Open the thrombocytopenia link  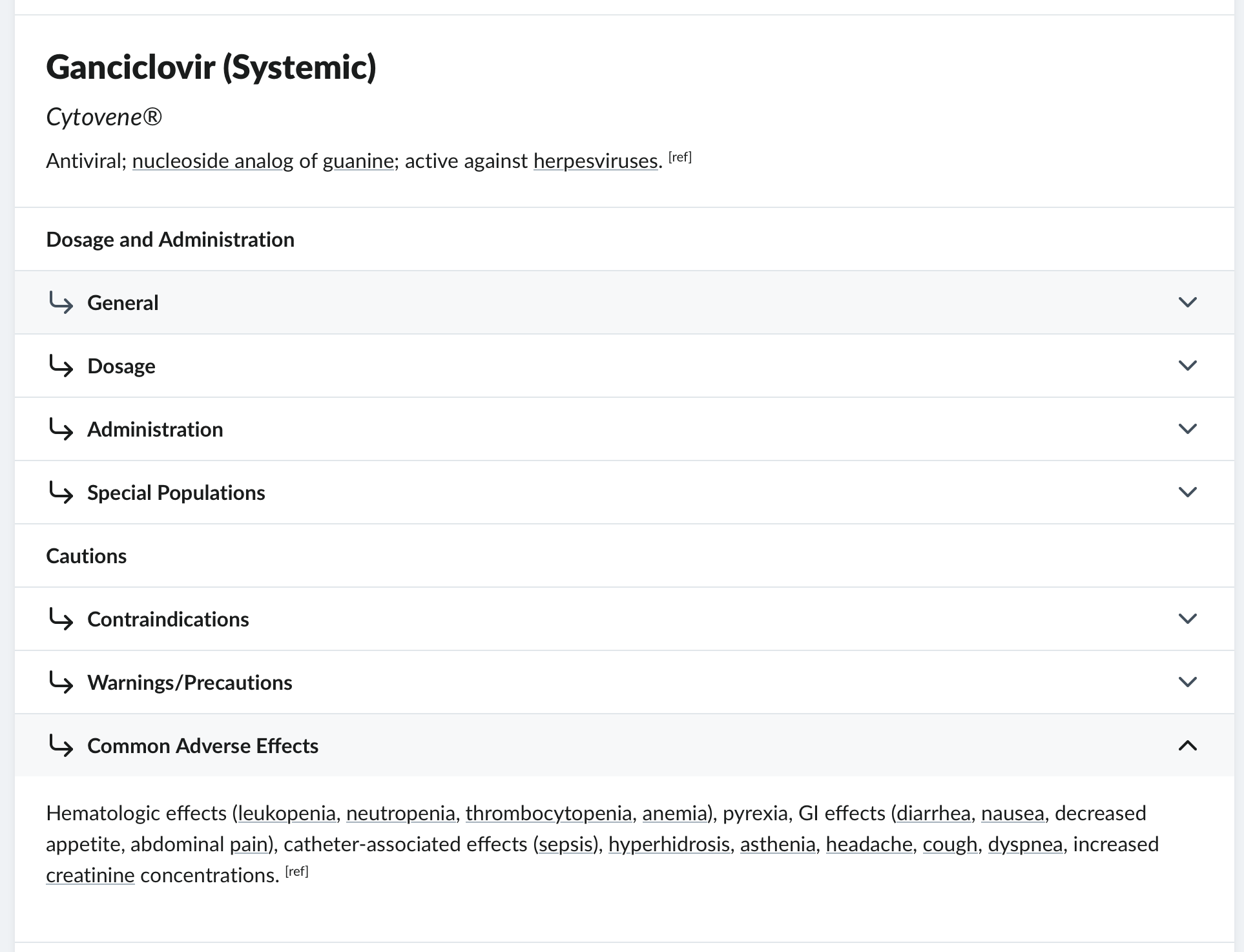click(548, 813)
